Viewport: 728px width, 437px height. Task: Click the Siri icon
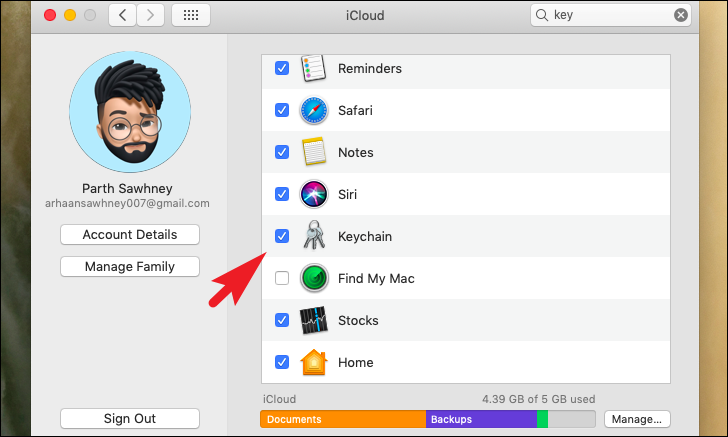click(314, 194)
